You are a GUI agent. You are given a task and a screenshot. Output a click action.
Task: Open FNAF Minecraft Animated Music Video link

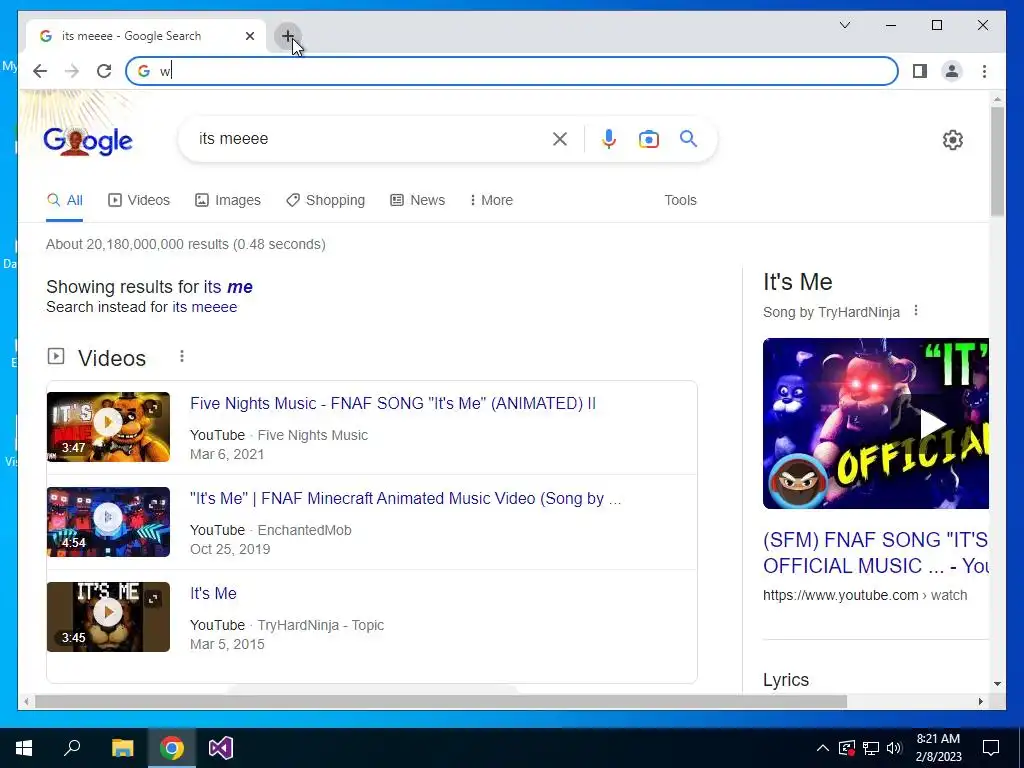[406, 498]
